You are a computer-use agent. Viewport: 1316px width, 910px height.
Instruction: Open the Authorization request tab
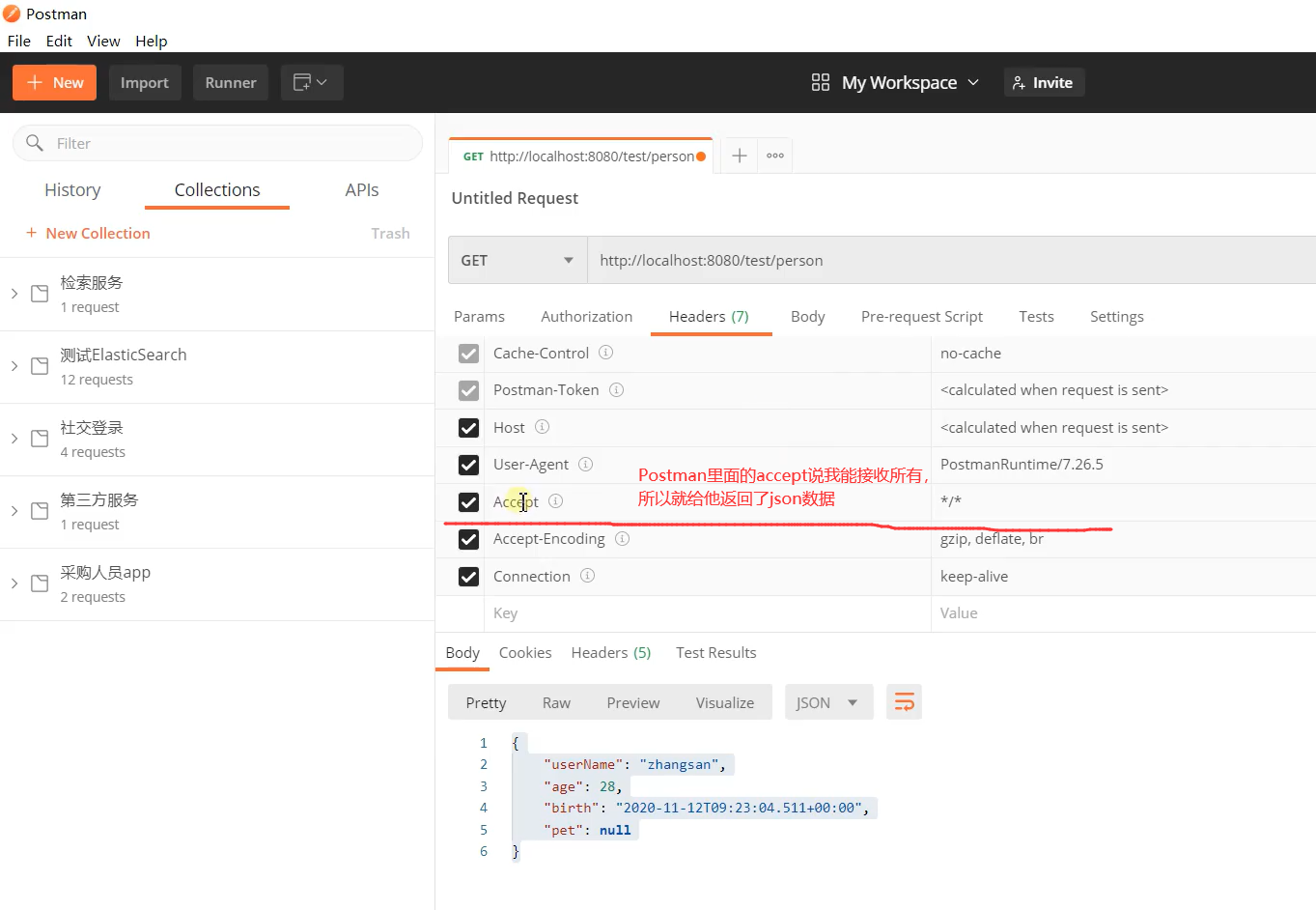[587, 316]
